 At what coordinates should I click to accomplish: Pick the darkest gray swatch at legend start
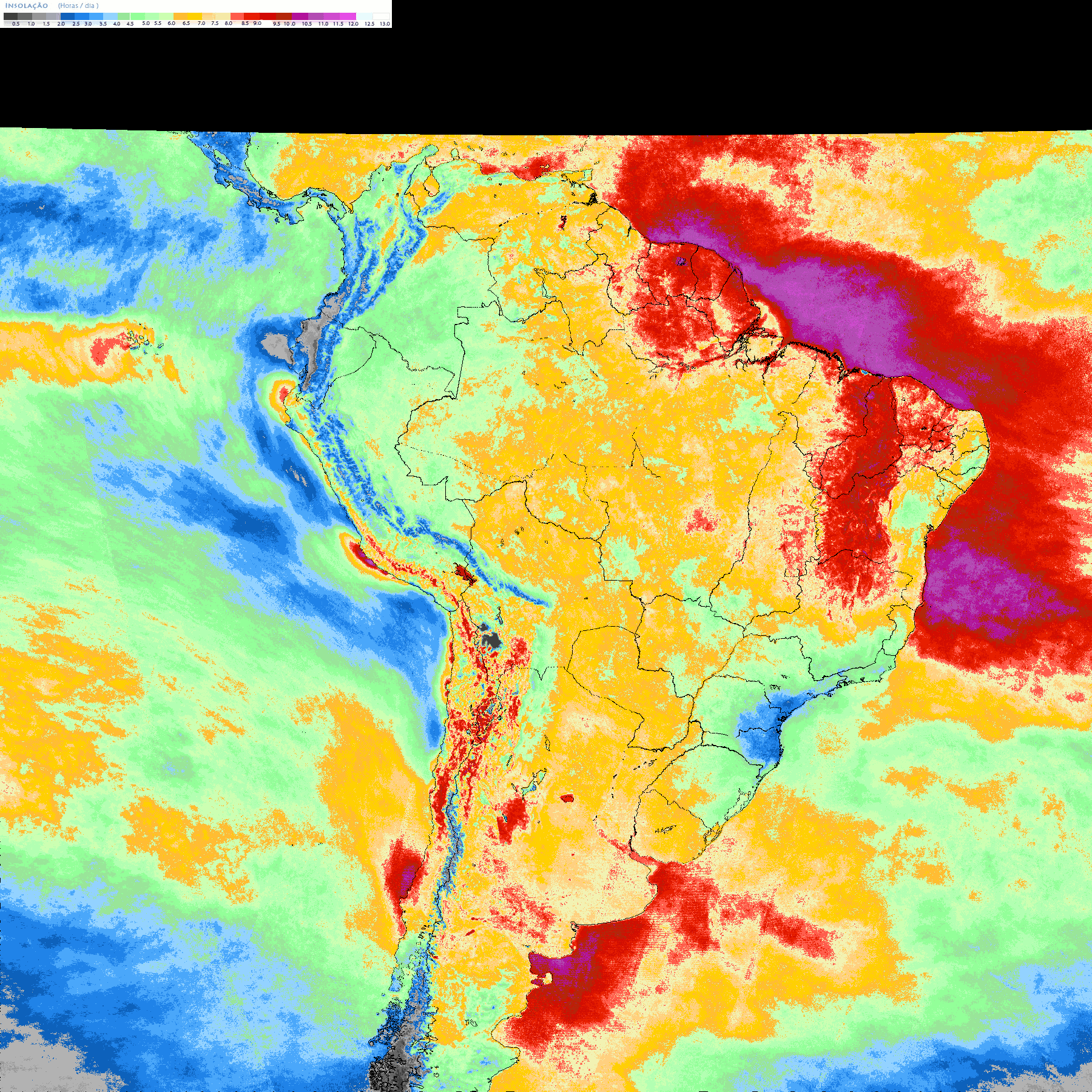tap(10, 16)
